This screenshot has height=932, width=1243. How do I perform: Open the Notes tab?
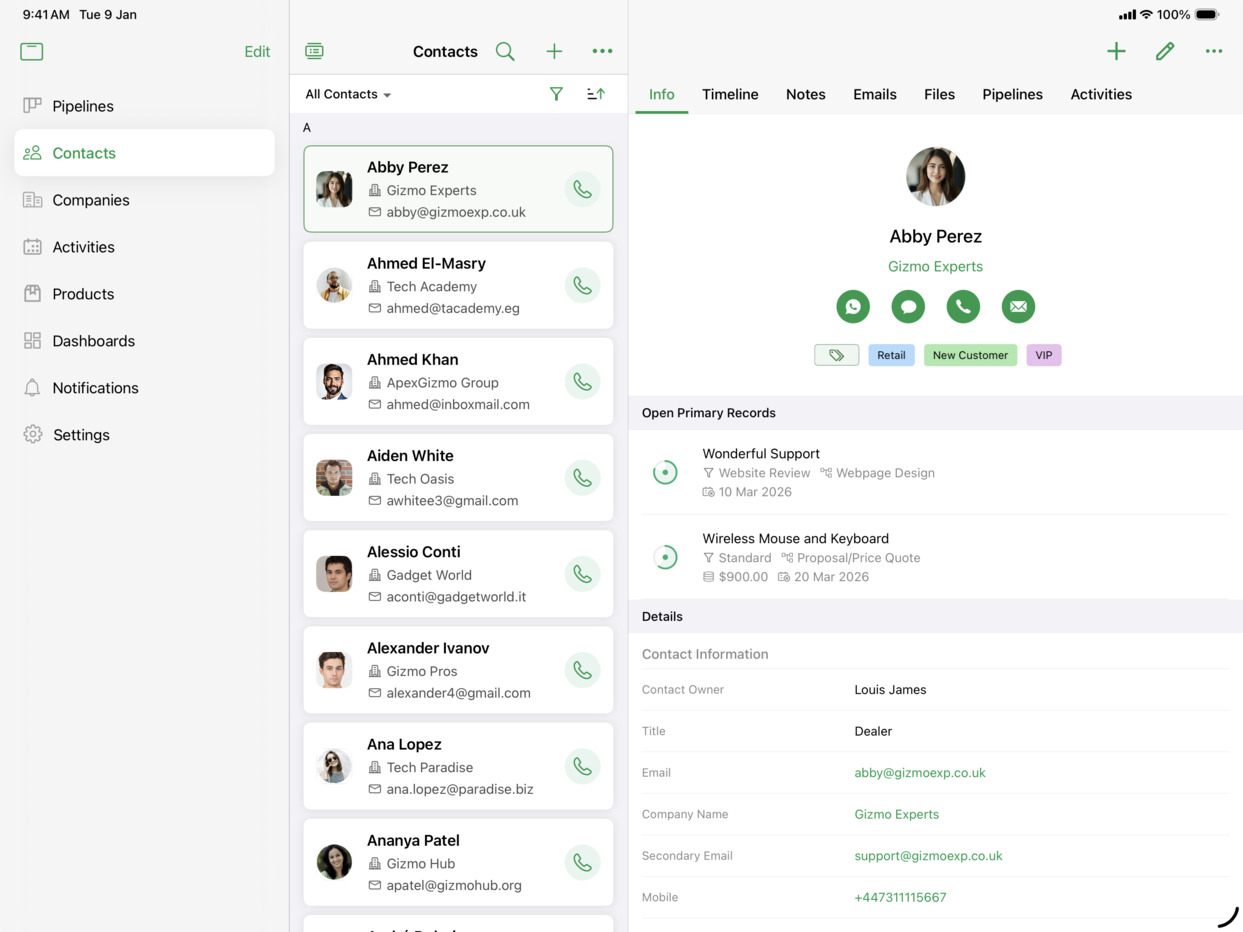[805, 94]
